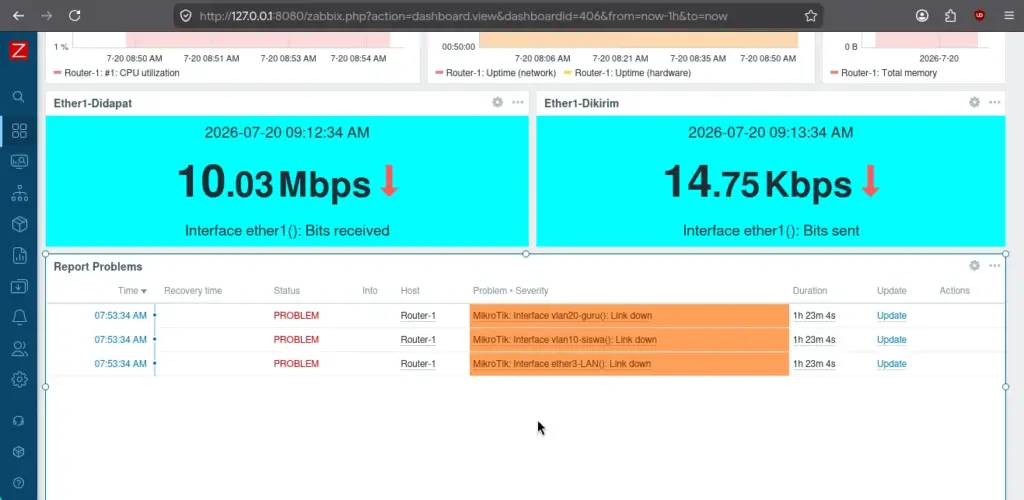The image size is (1024, 500).
Task: Bookmark this page with the star icon
Action: tap(810, 16)
